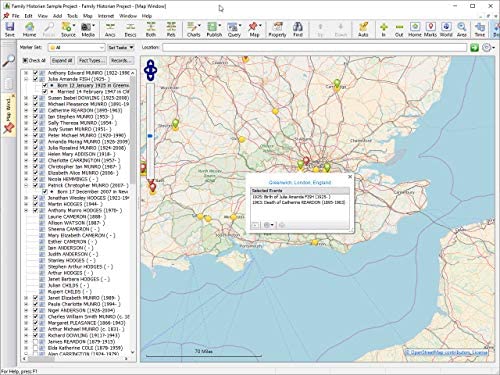Click the Fact Types button
This screenshot has height=375, width=500.
click(x=92, y=60)
